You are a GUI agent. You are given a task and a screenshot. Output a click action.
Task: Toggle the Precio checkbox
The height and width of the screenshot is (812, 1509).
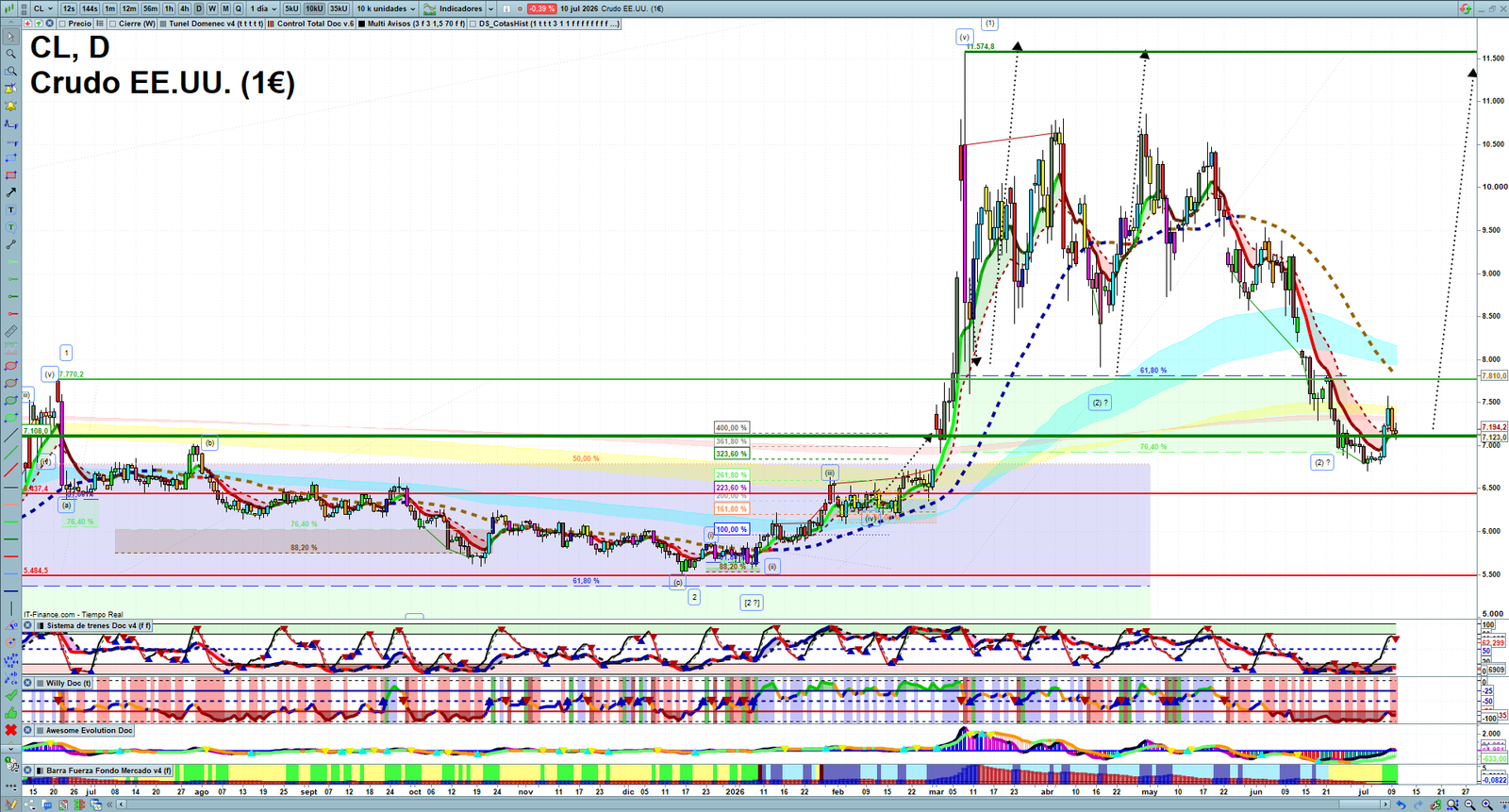pyautogui.click(x=62, y=24)
